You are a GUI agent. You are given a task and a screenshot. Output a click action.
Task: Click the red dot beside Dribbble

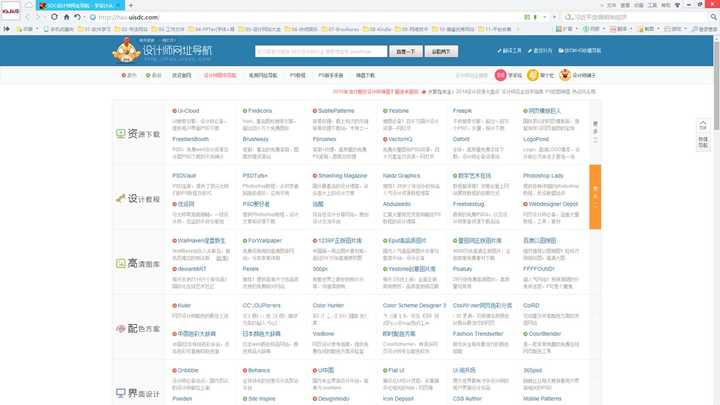tap(174, 371)
